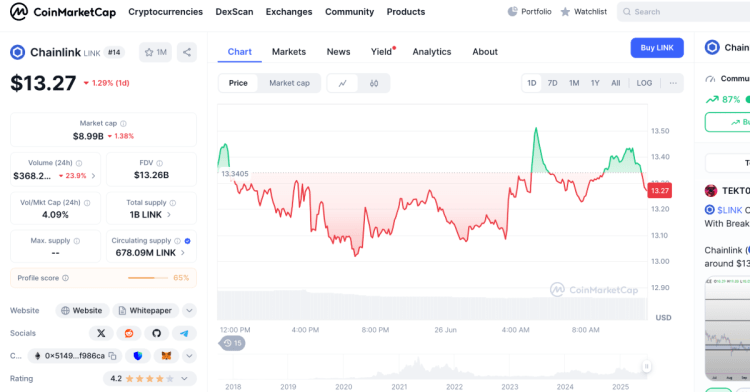Copy the contract address 0x5149...f986ca
This screenshot has height=392, width=750.
[x=112, y=356]
